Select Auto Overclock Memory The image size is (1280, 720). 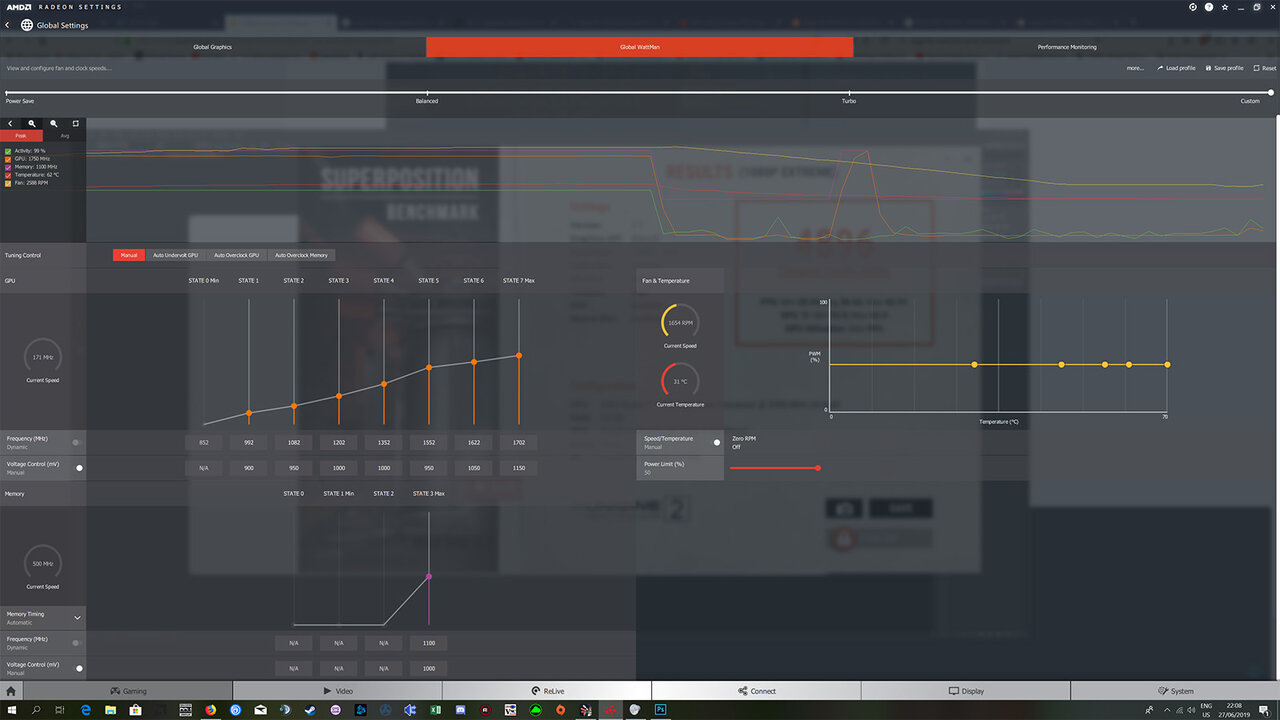point(301,255)
